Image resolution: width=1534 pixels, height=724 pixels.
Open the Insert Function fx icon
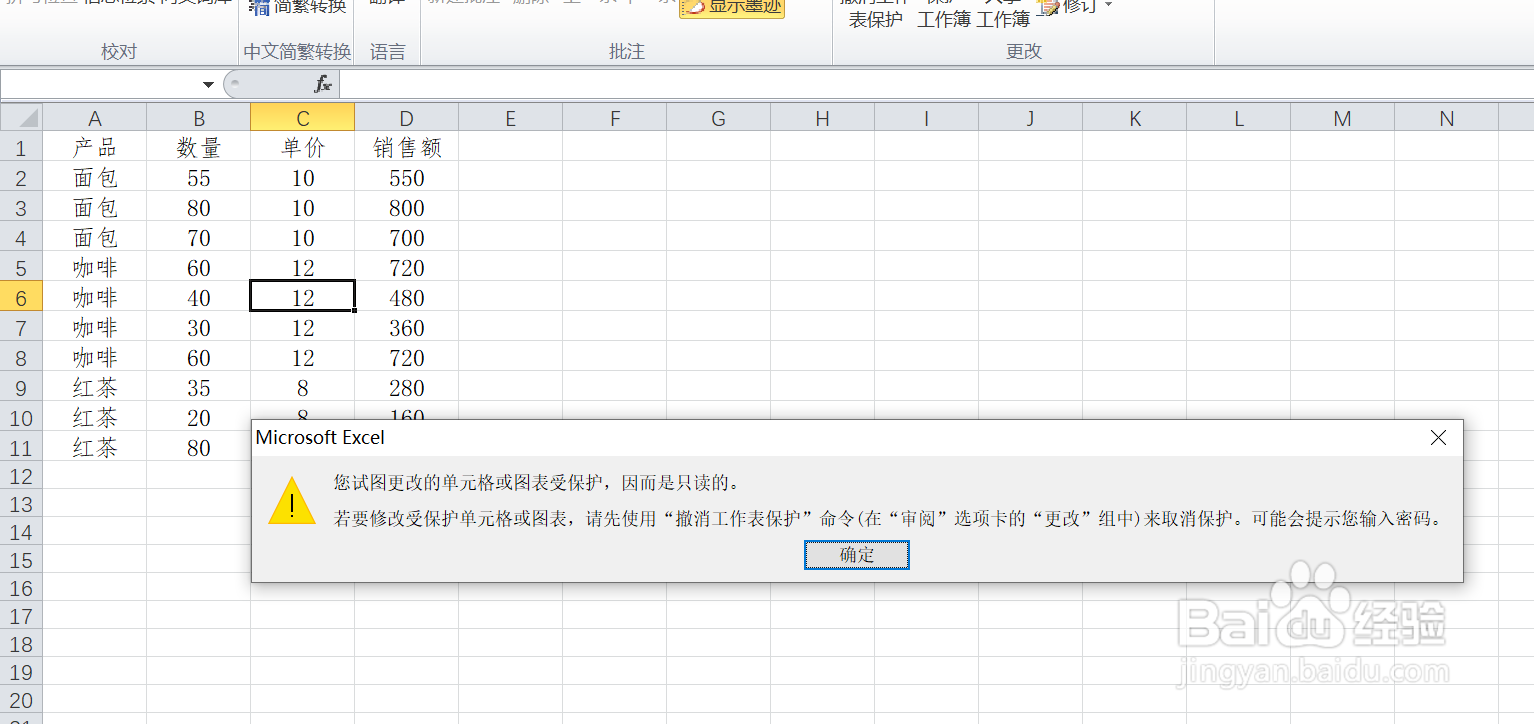tap(322, 84)
